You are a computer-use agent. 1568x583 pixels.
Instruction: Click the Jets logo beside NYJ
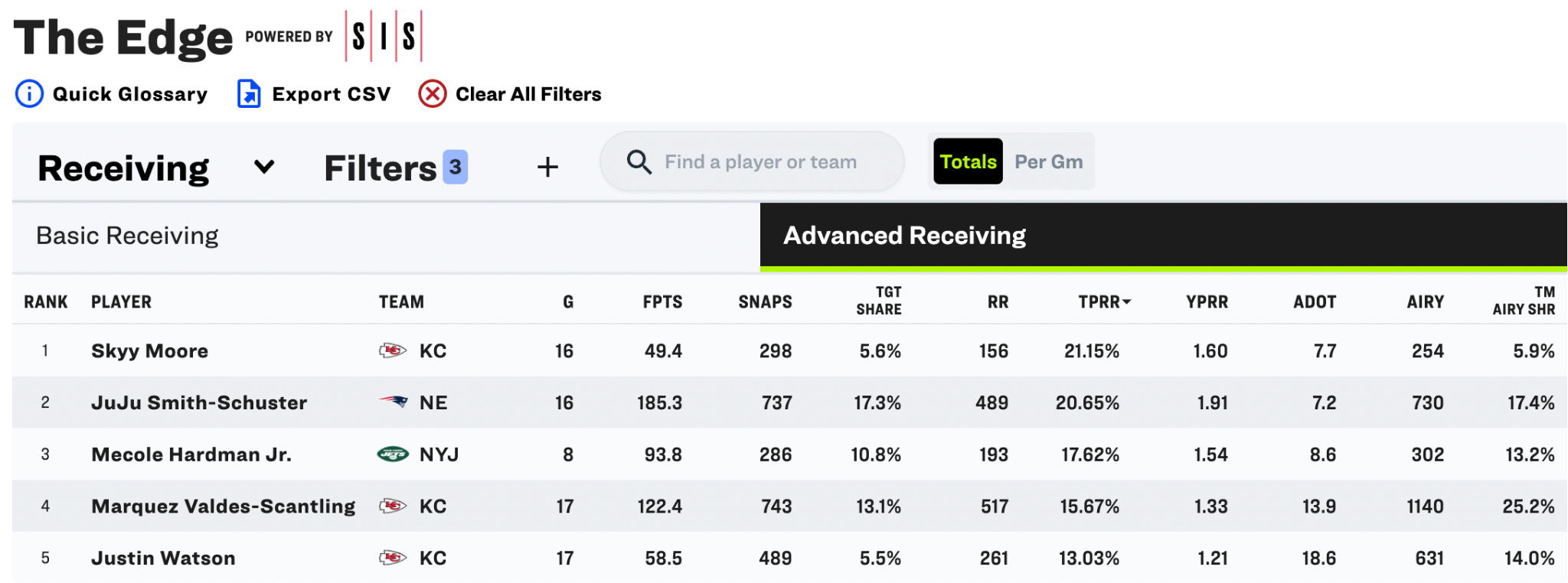[x=394, y=454]
